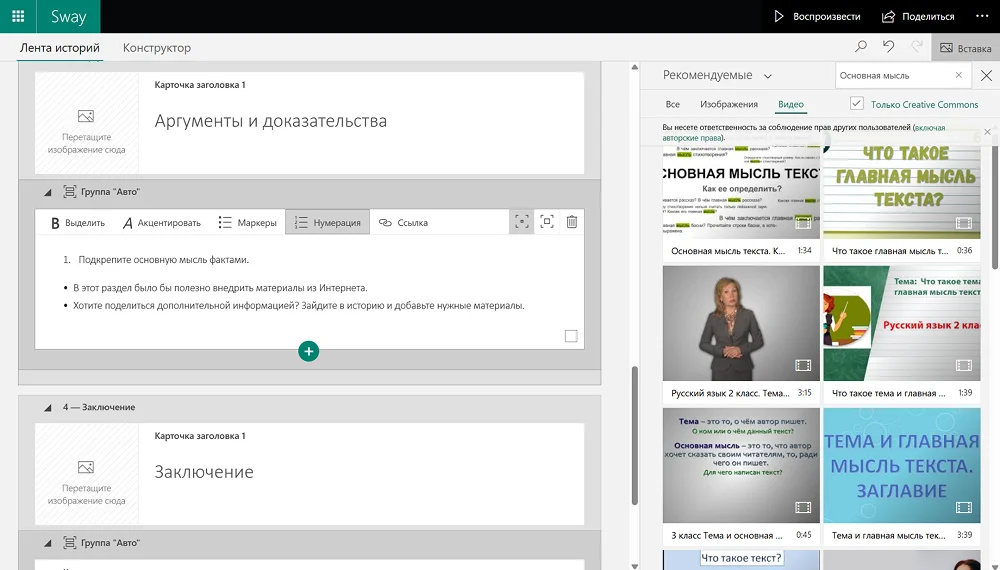
Task: Collapse section 4 — Заключение
Action: coord(47,407)
